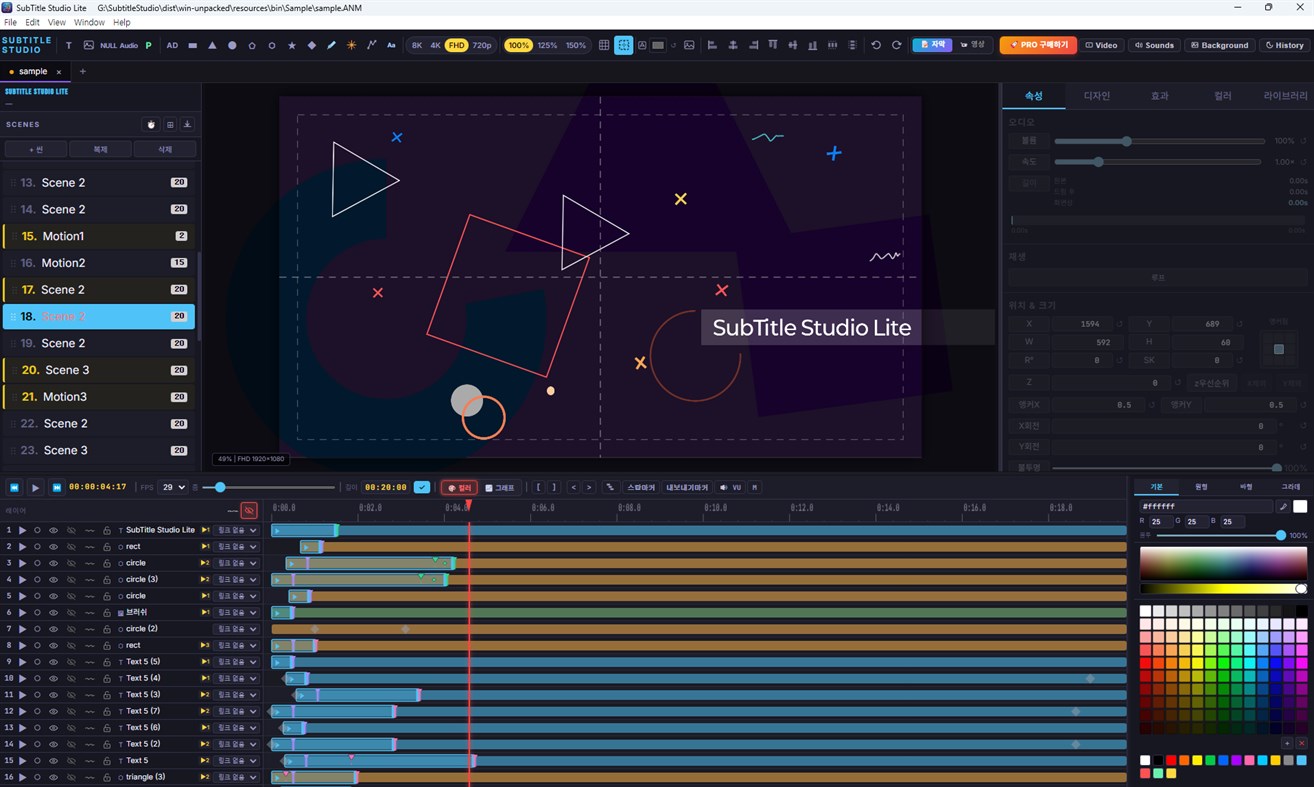The image size is (1314, 787).
Task: Toggle lock on SubTitle Studio Lite layer
Action: (x=107, y=530)
